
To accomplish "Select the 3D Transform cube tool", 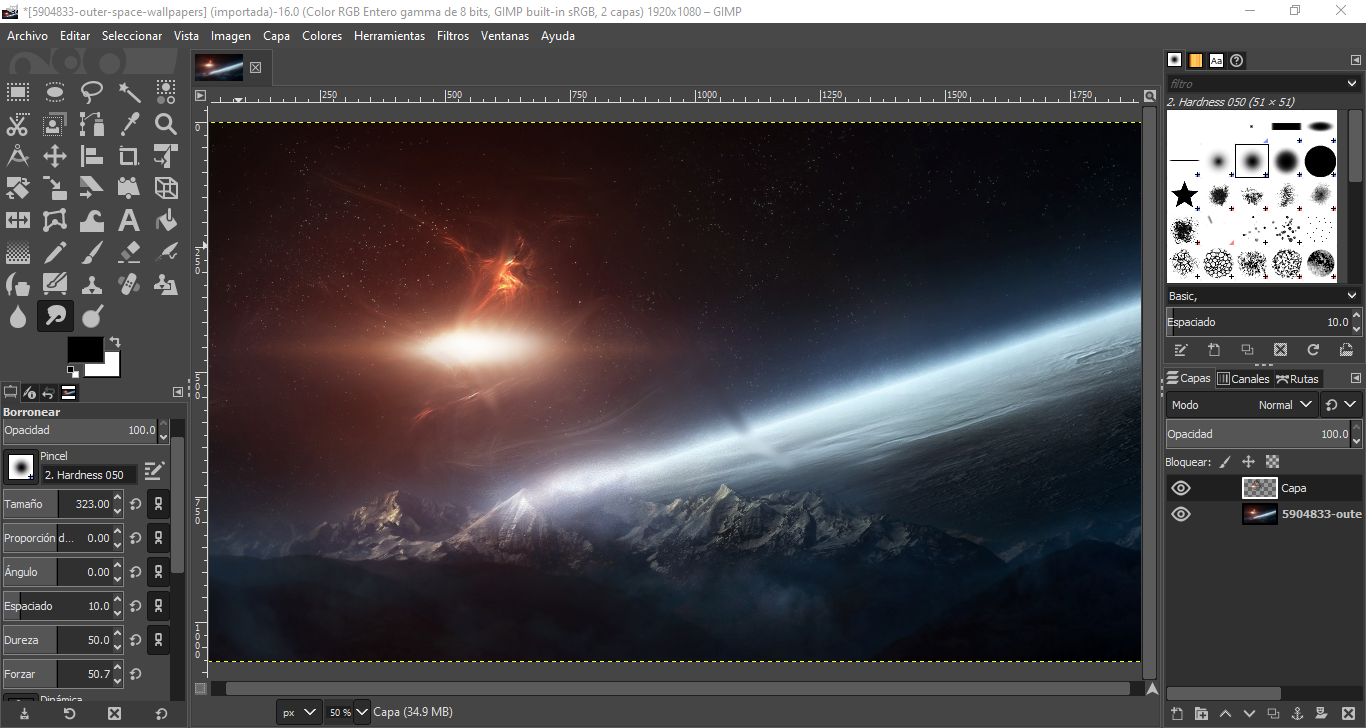I will [x=166, y=188].
